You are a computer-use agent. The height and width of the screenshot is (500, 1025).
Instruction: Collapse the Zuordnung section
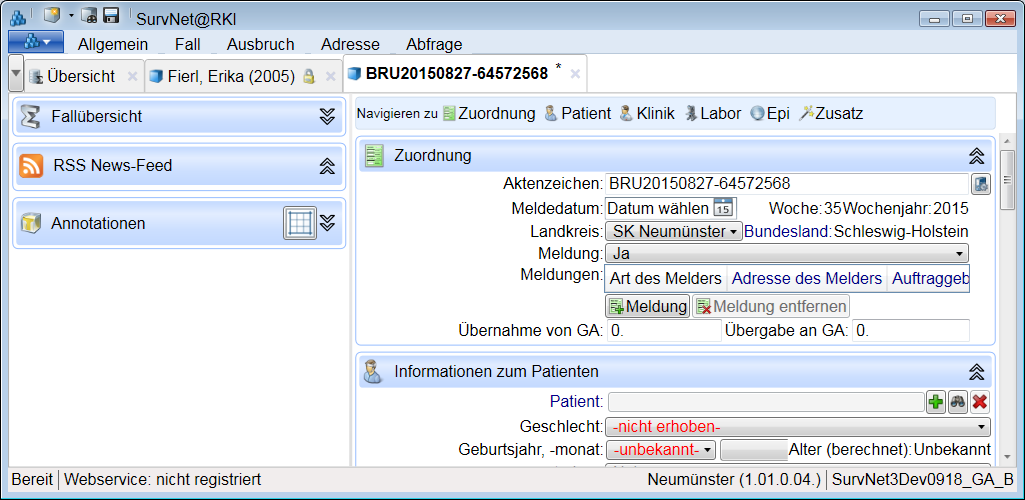pyautogui.click(x=977, y=156)
